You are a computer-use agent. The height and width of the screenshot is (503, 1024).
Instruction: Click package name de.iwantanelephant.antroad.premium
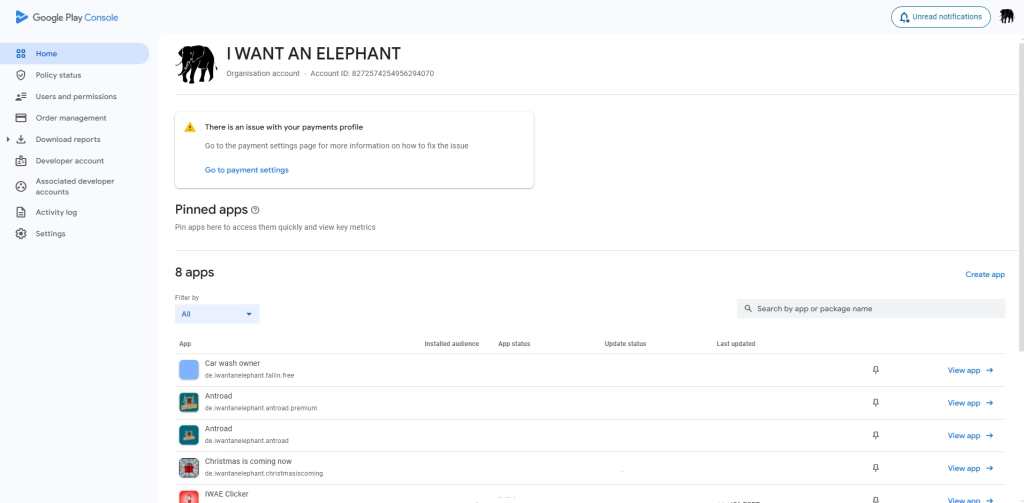pos(261,408)
